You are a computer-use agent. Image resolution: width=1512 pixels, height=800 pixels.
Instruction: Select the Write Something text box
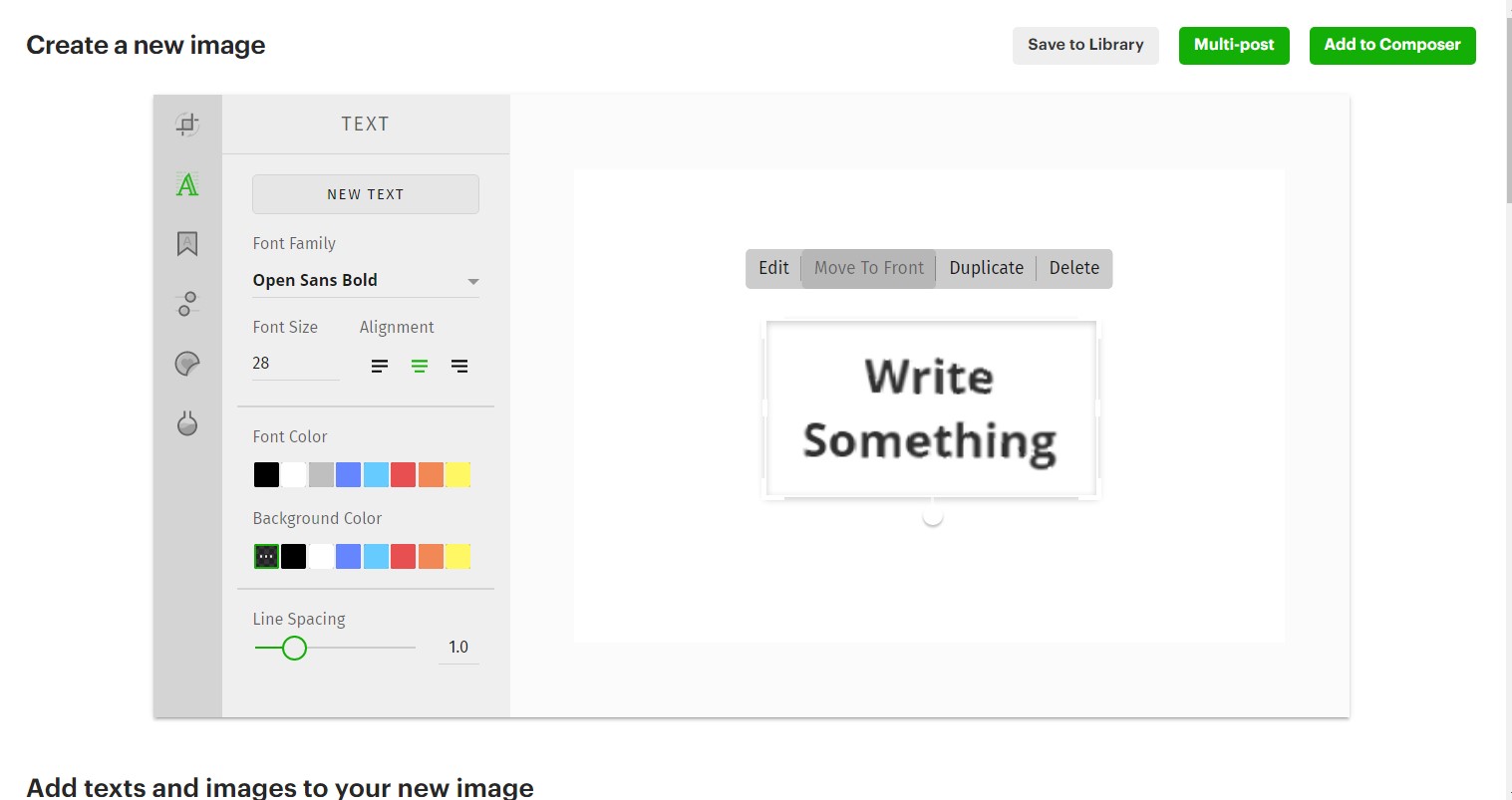[931, 408]
